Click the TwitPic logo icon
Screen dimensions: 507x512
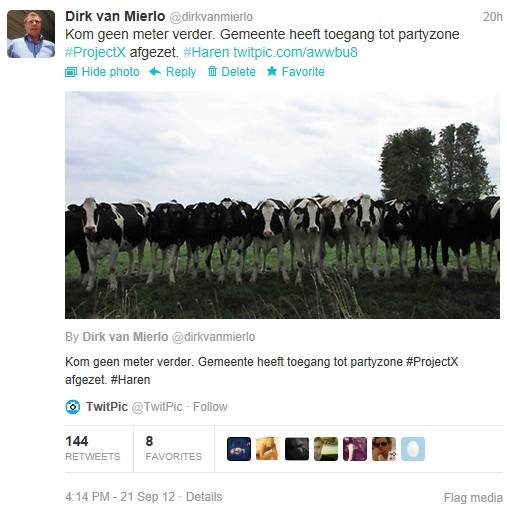[x=73, y=407]
